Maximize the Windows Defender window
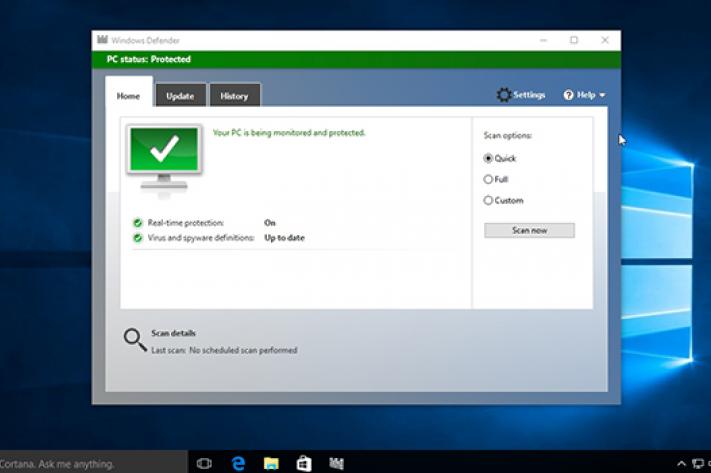This screenshot has width=711, height=473. 574,40
